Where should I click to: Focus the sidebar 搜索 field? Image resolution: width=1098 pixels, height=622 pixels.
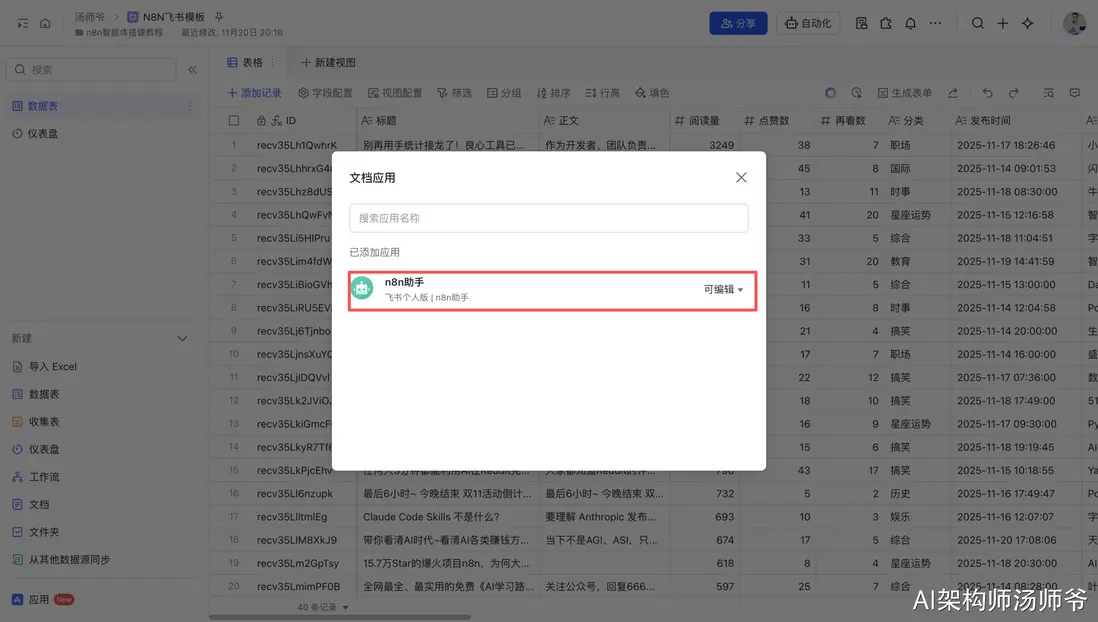pyautogui.click(x=91, y=69)
